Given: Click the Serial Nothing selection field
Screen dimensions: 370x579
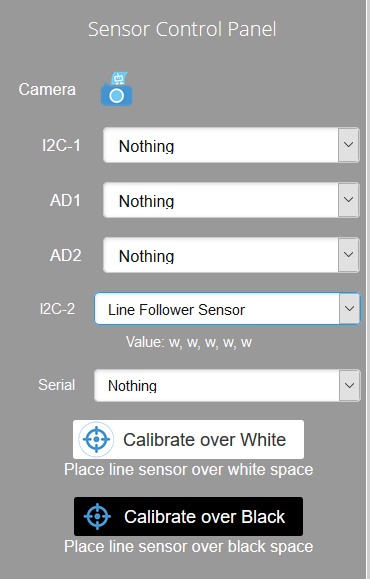Looking at the screenshot, I should [227, 386].
